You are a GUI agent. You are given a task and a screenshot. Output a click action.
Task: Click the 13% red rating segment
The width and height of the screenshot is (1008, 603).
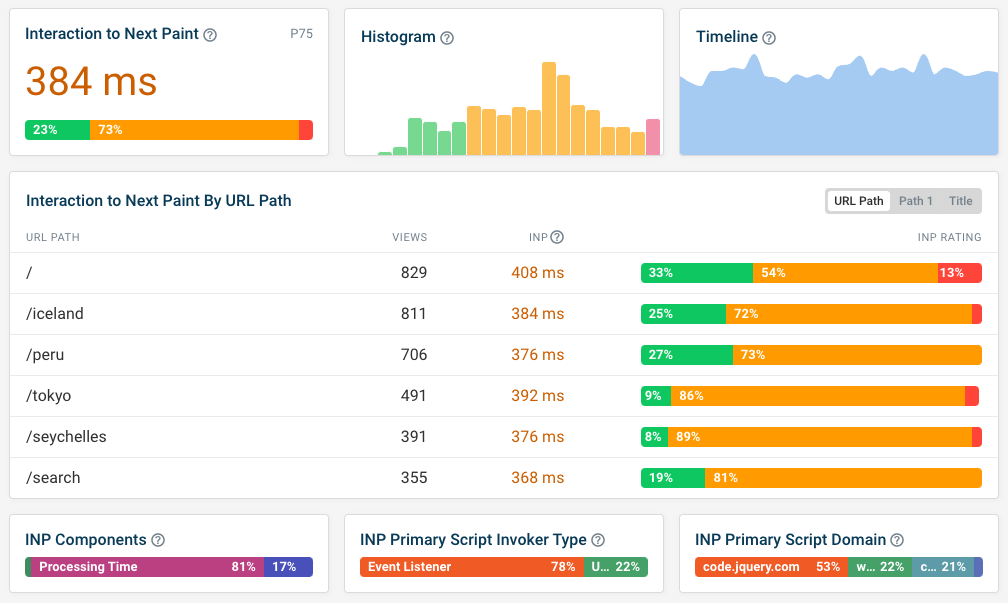(x=960, y=273)
